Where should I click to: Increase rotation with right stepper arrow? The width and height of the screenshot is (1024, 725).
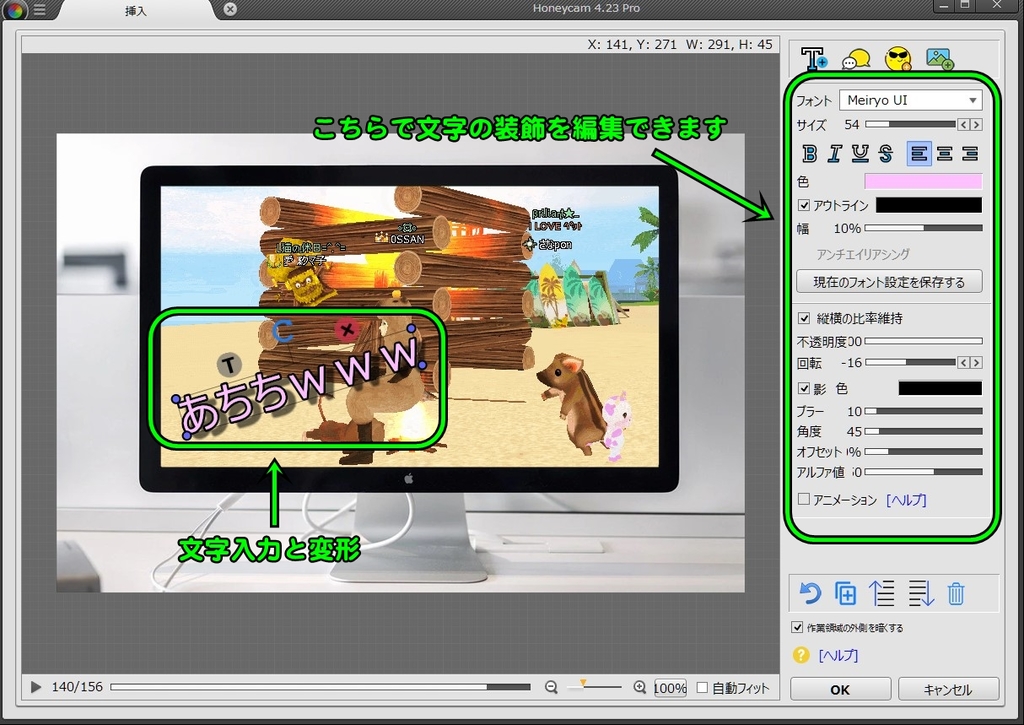pos(976,362)
